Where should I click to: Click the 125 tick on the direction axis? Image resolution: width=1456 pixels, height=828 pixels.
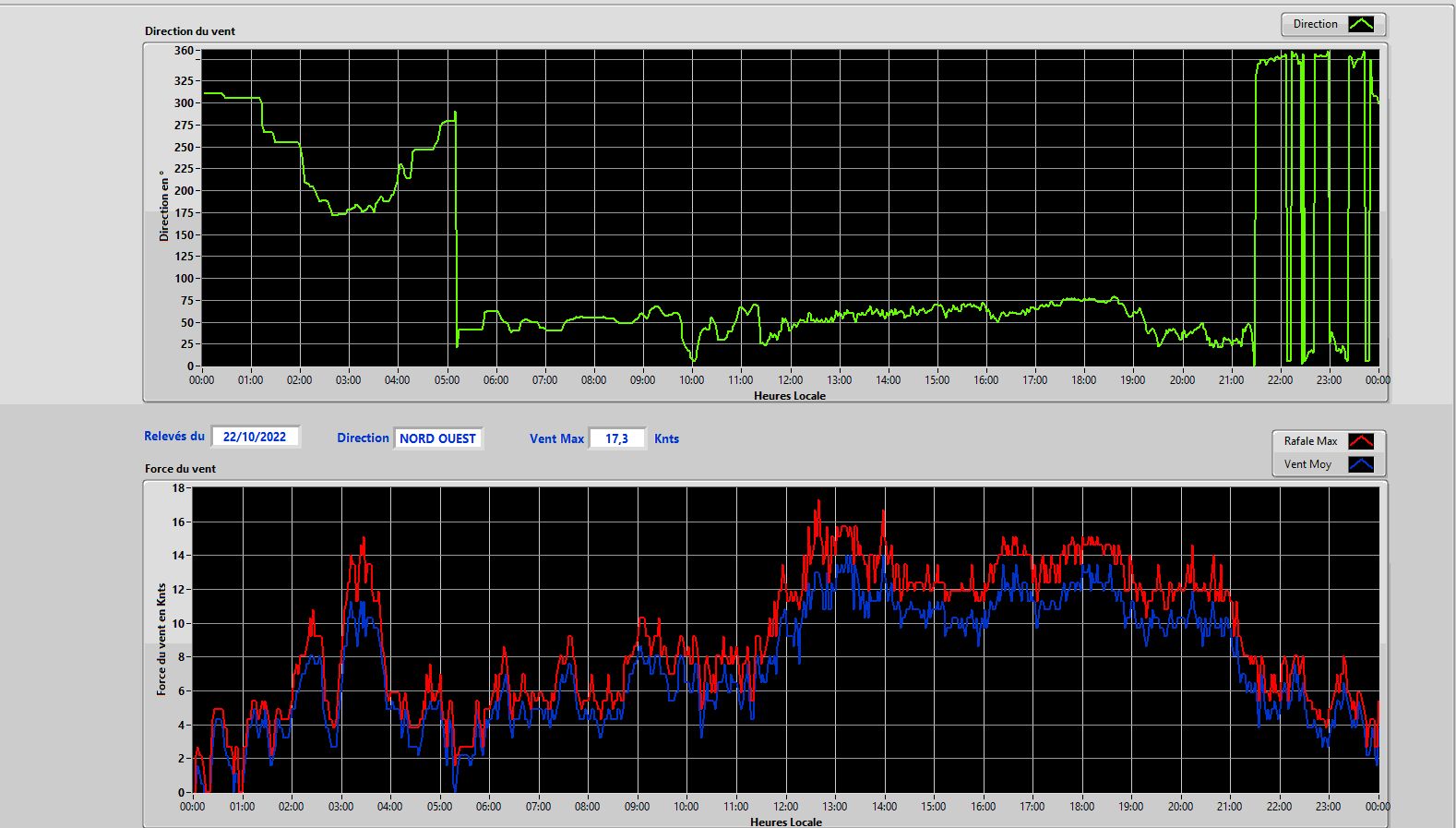tap(184, 257)
